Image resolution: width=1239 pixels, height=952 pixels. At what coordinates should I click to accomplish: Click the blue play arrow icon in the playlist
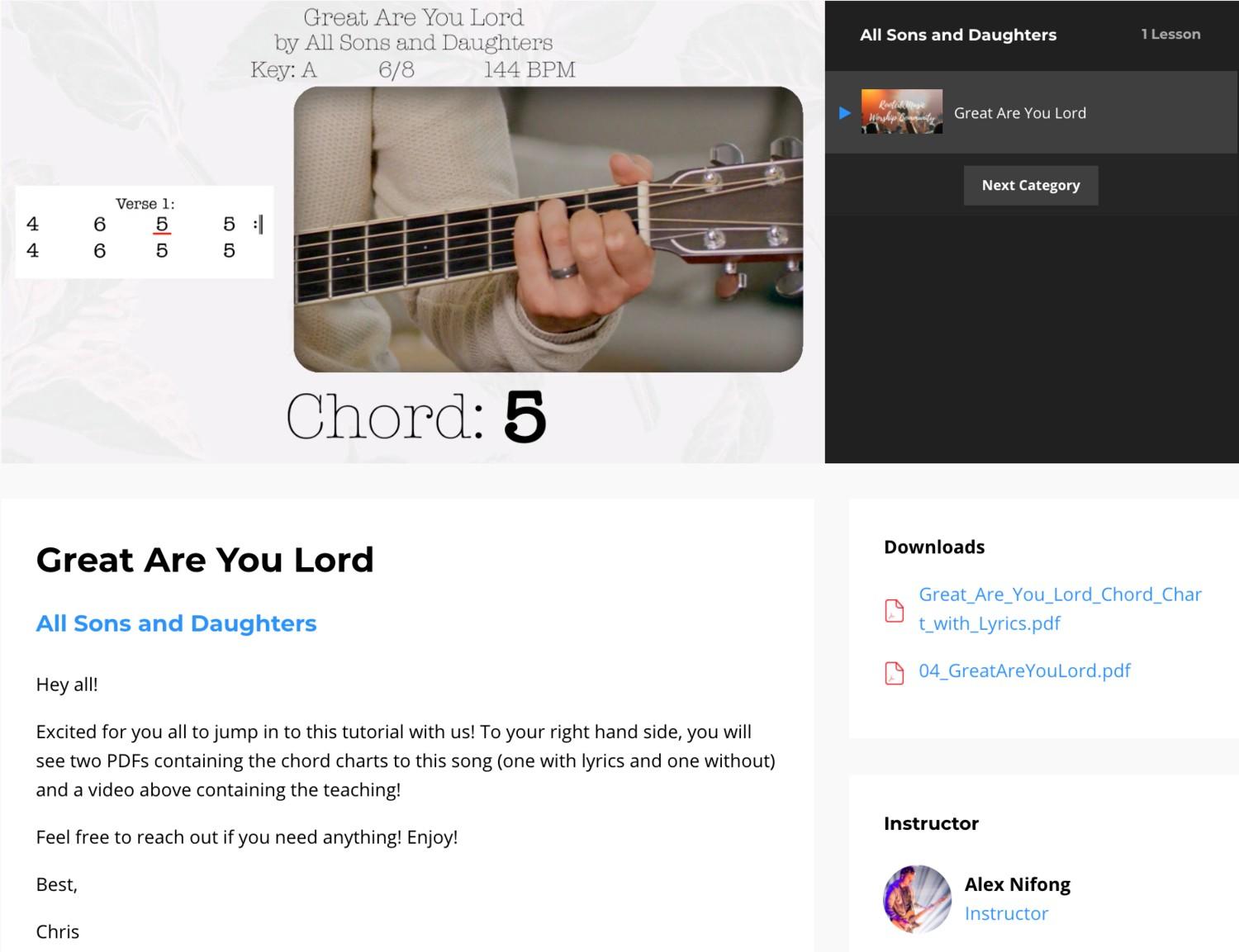point(844,113)
